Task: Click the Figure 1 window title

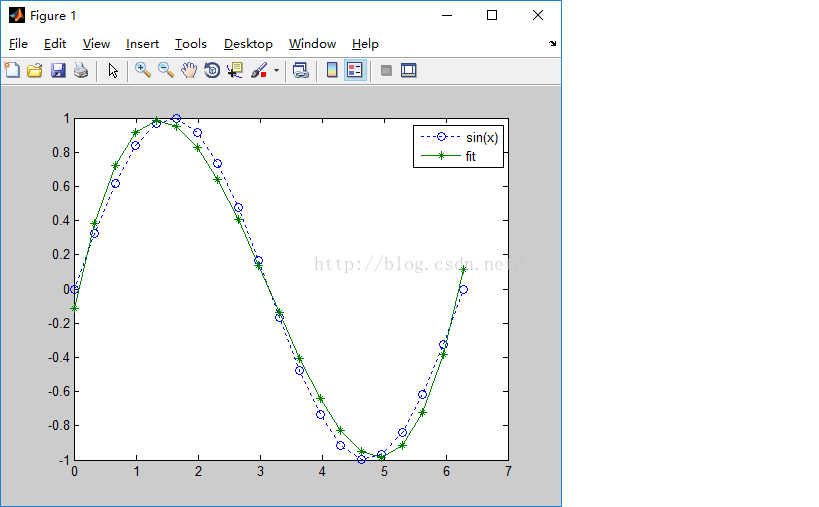Action: tap(53, 16)
